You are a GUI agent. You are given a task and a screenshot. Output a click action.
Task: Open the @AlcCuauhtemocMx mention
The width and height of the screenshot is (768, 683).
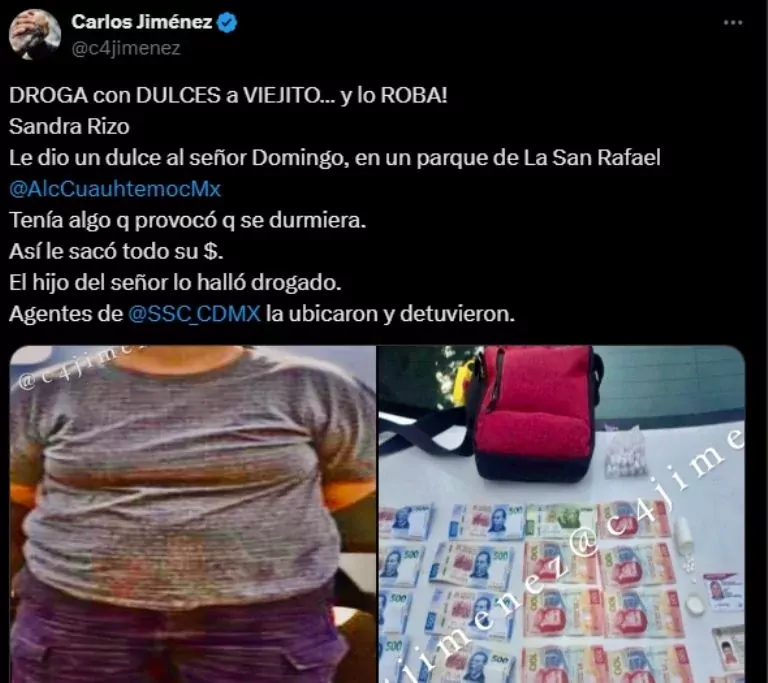pos(115,189)
